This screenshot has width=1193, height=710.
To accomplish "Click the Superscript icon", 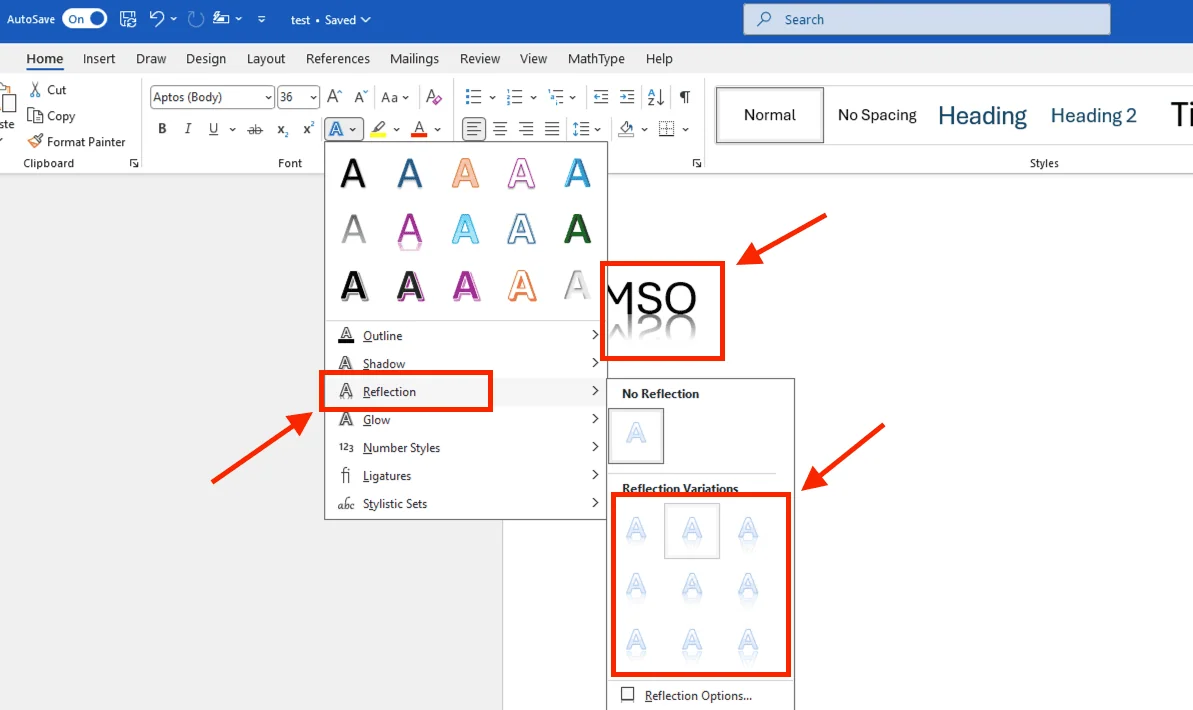I will (x=308, y=129).
